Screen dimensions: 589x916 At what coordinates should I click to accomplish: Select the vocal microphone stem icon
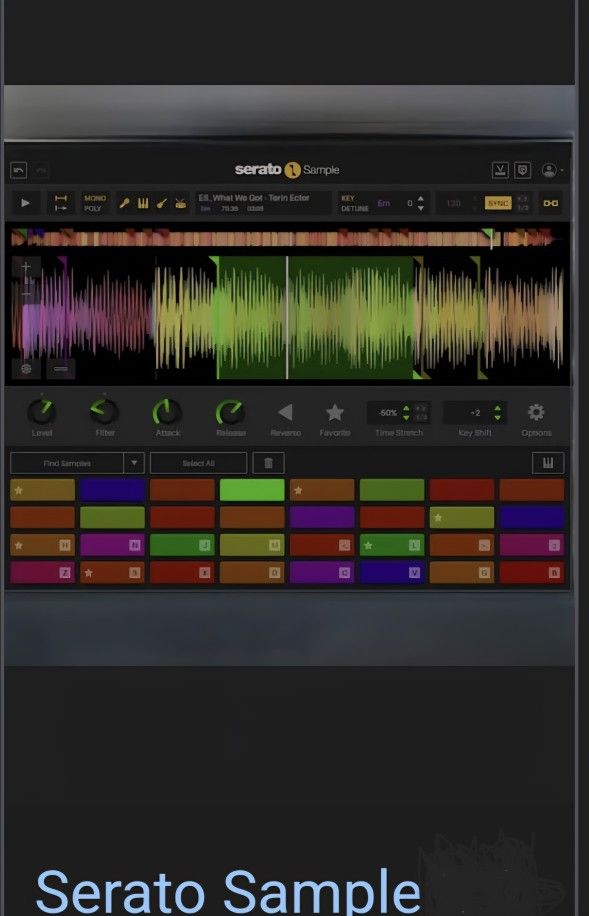click(x=124, y=203)
